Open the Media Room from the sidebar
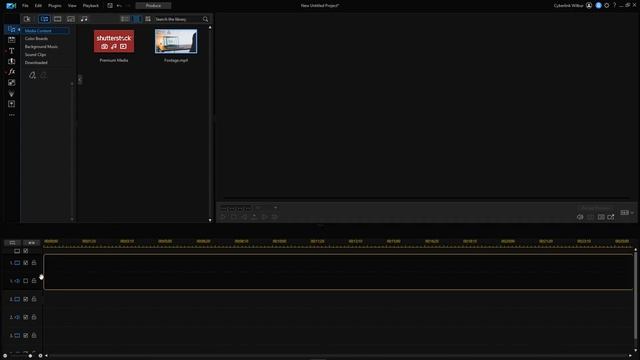Screen dimensions: 640x360 (x=11, y=29)
